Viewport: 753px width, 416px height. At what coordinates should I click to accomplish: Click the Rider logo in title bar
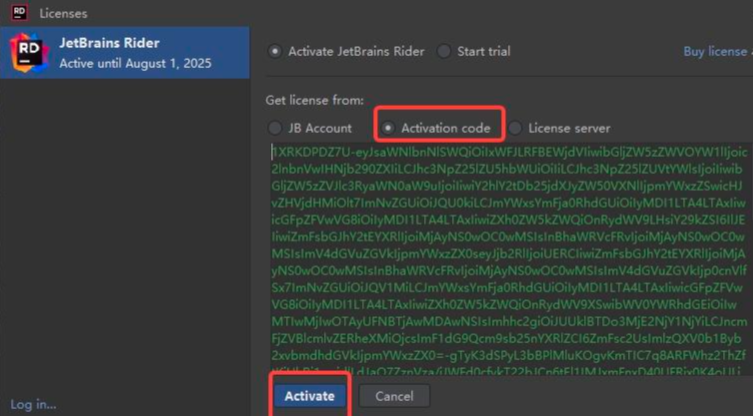point(17,13)
